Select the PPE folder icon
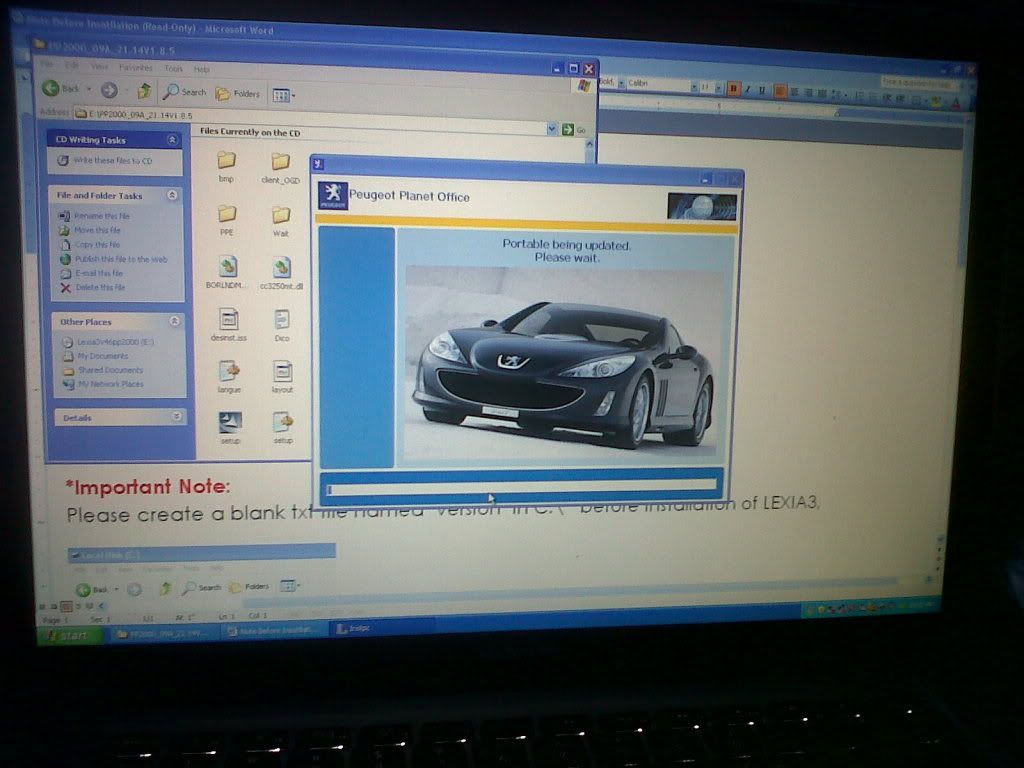The width and height of the screenshot is (1024, 768). (x=227, y=214)
